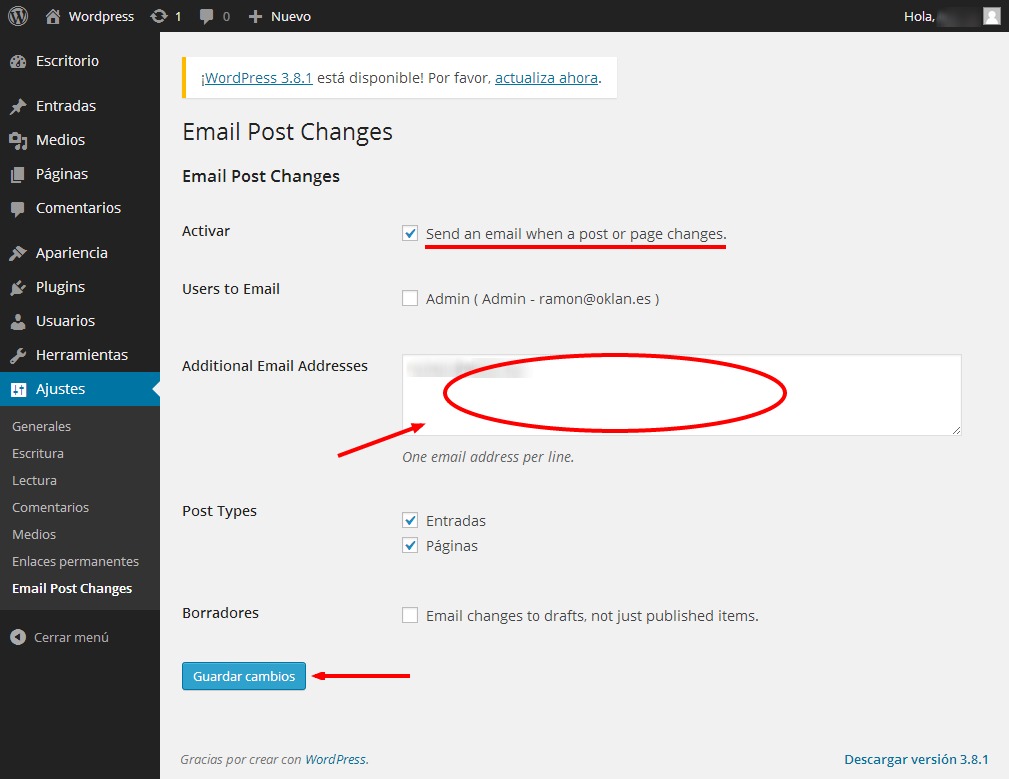Click the WordPress footer link
This screenshot has height=779, width=1009.
click(x=335, y=759)
